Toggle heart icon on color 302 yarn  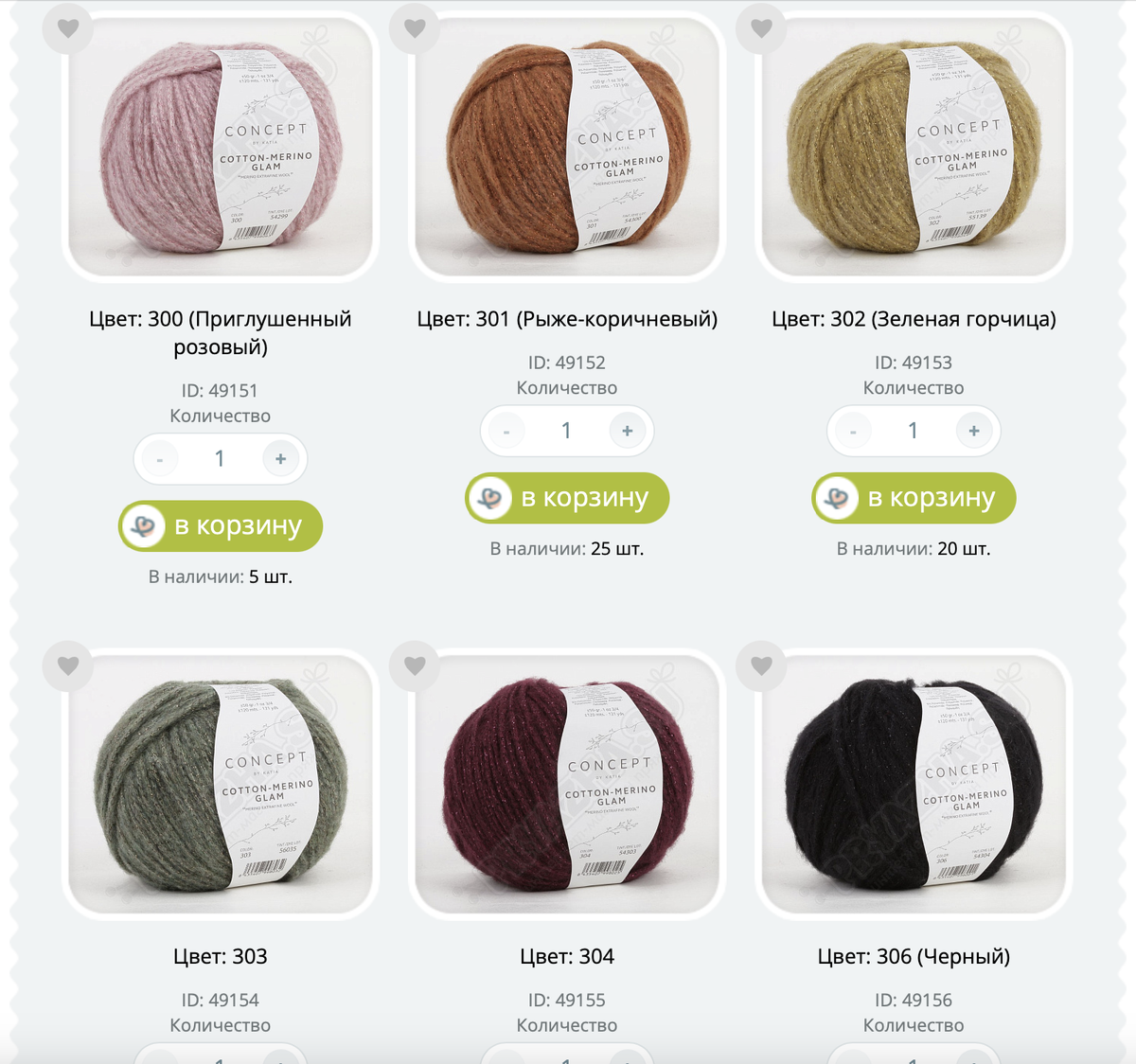click(761, 28)
